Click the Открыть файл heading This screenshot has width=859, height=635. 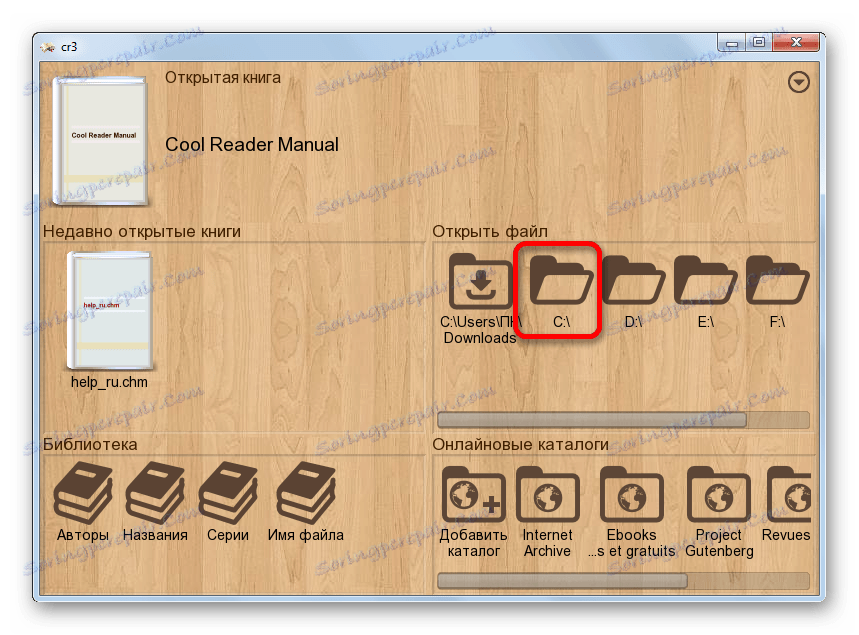[490, 232]
